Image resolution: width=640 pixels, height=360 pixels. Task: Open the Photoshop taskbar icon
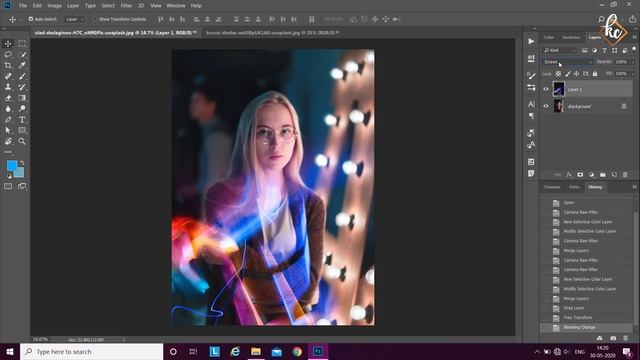[x=318, y=351]
